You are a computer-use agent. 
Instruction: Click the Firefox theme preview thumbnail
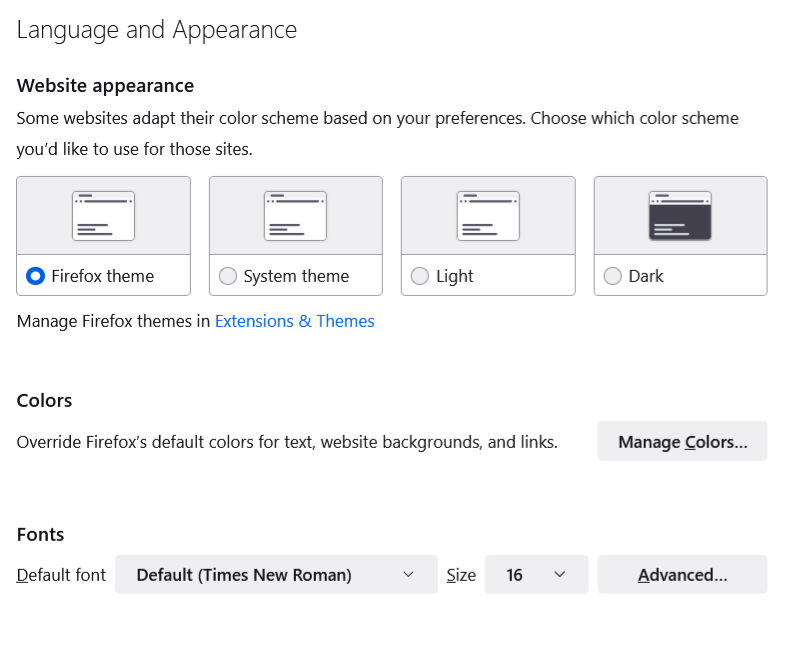(x=103, y=216)
